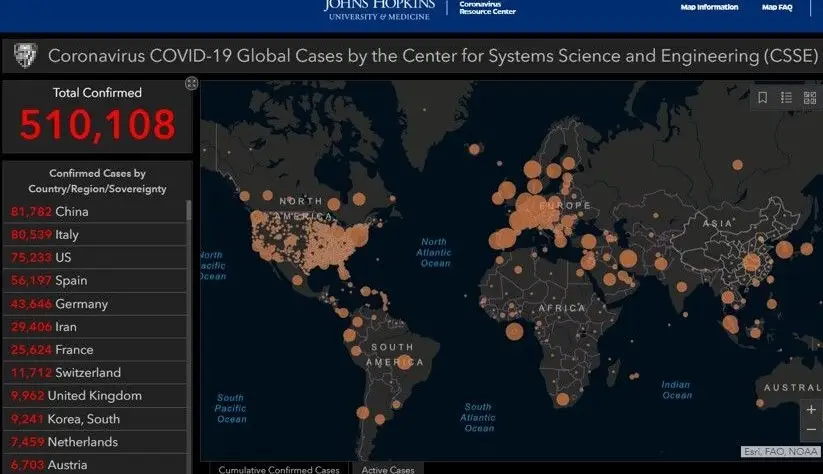Switch to Active Cases tab

[x=389, y=469]
